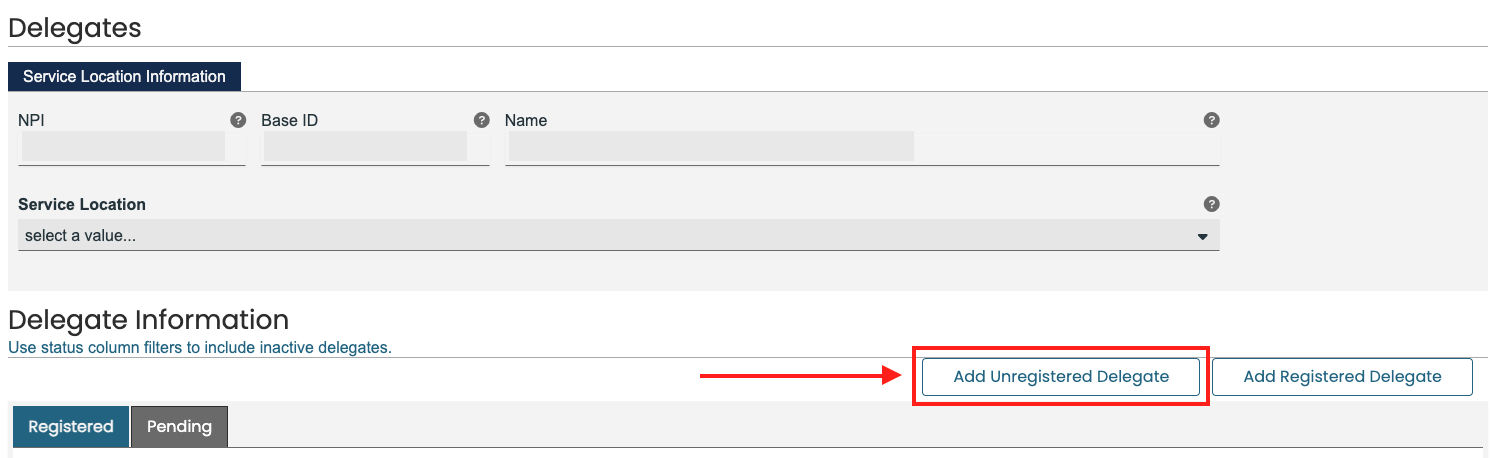The image size is (1492, 458).
Task: Open help for the Name field
Action: [x=1211, y=120]
